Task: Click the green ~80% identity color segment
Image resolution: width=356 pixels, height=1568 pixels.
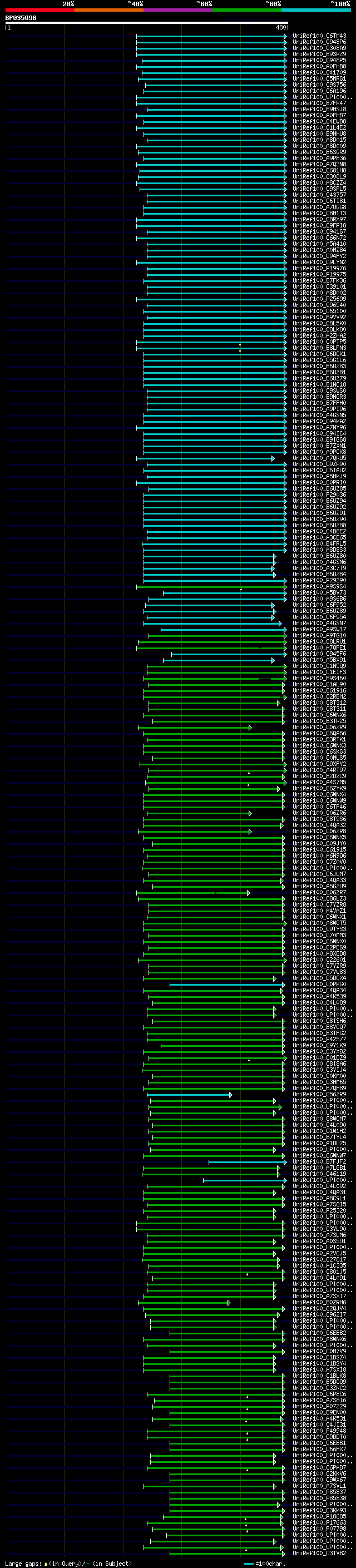Action: pyautogui.click(x=247, y=10)
